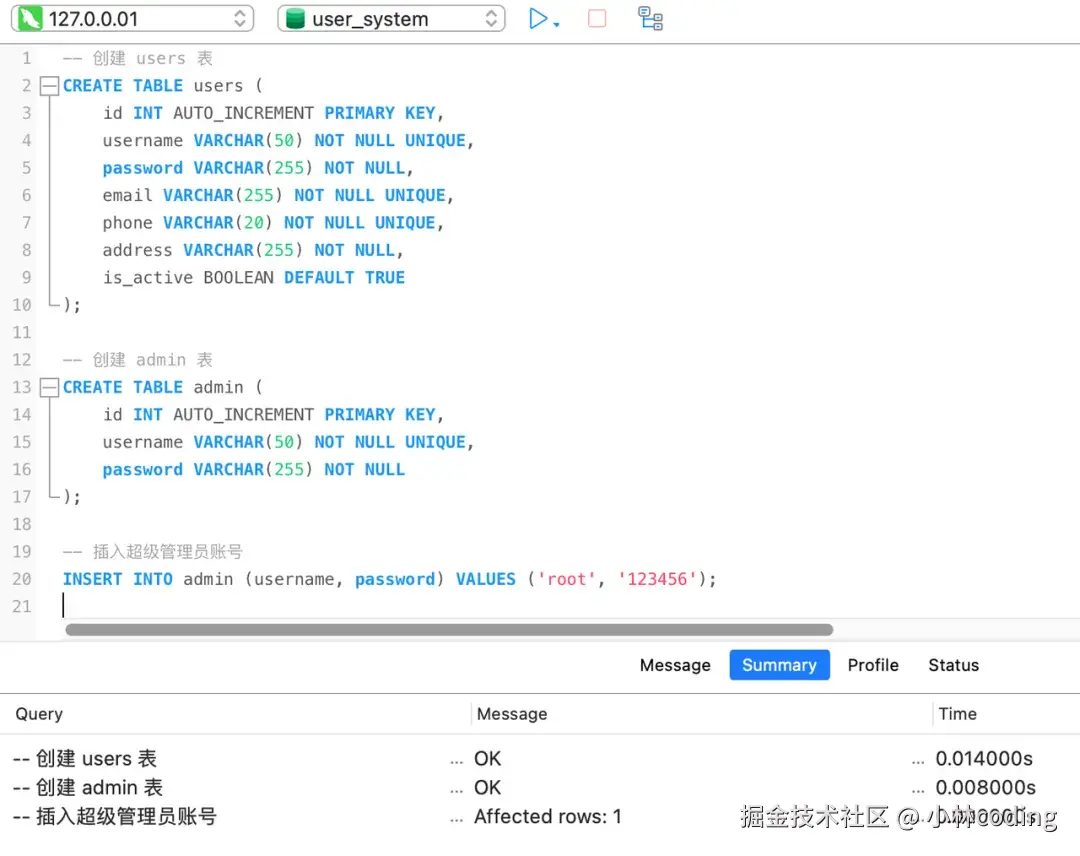Click line number 20 in the gutter
1080x856 pixels.
coord(22,579)
